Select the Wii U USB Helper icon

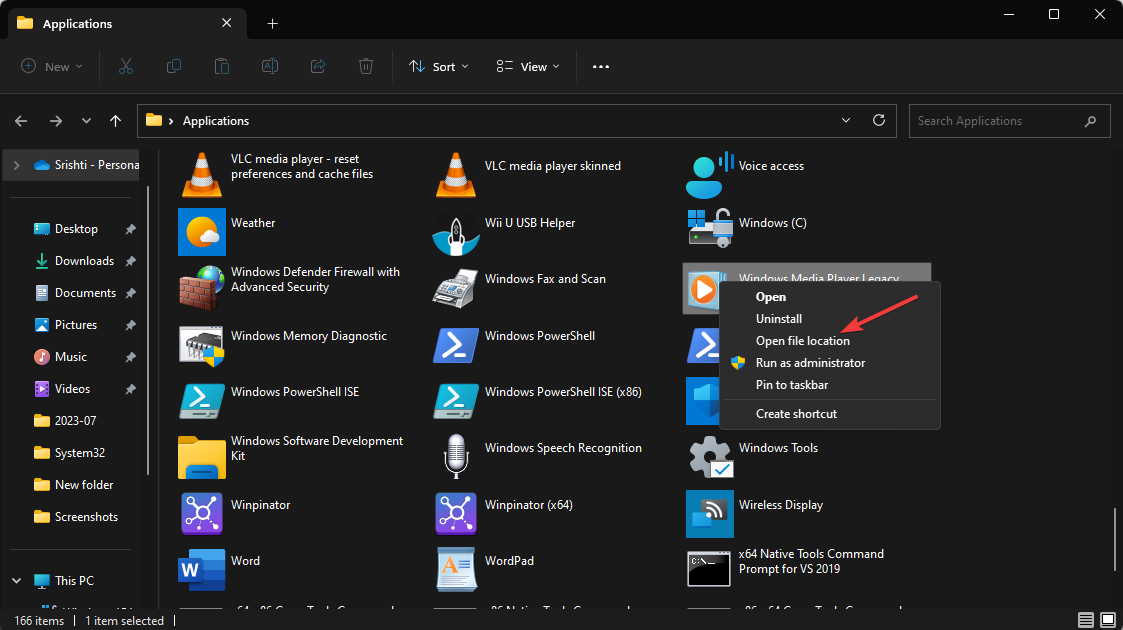[456, 233]
